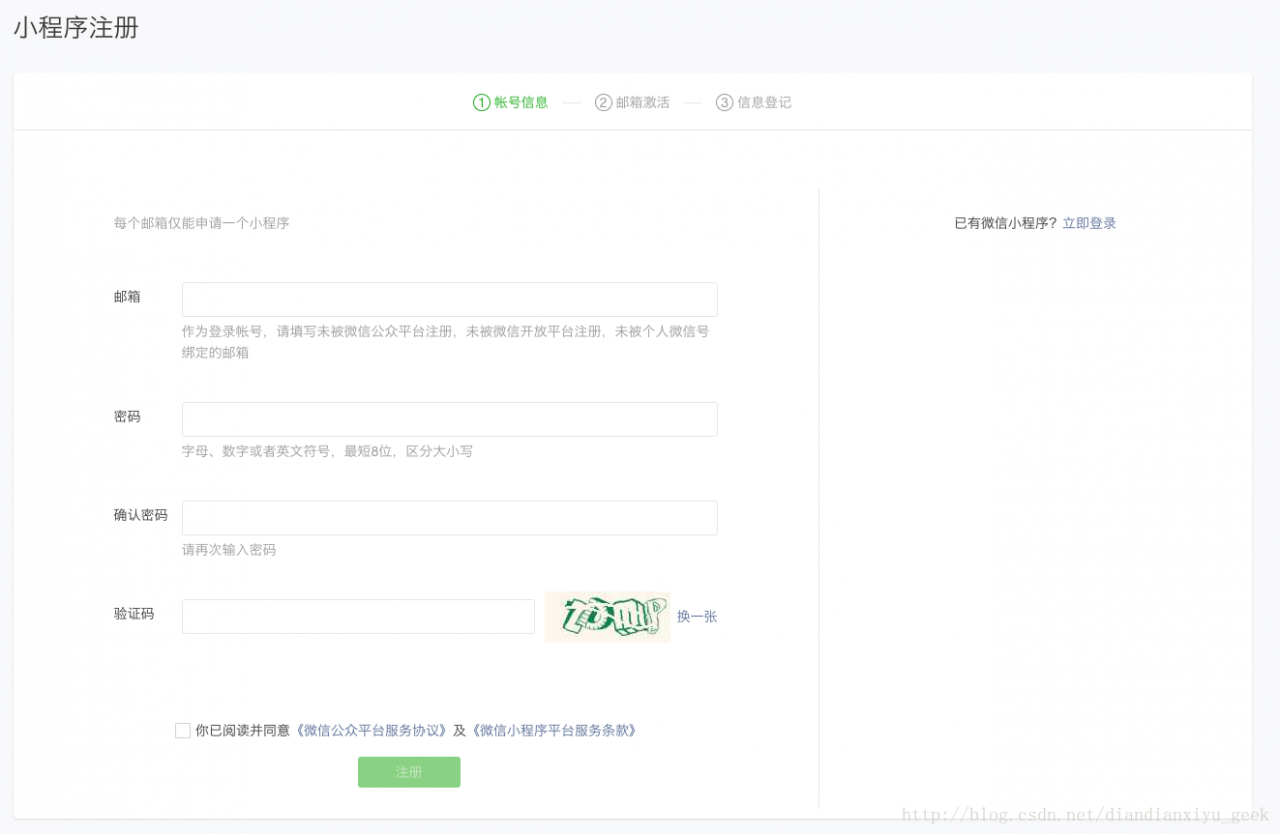Open 立即登录 to log in

(x=1089, y=222)
